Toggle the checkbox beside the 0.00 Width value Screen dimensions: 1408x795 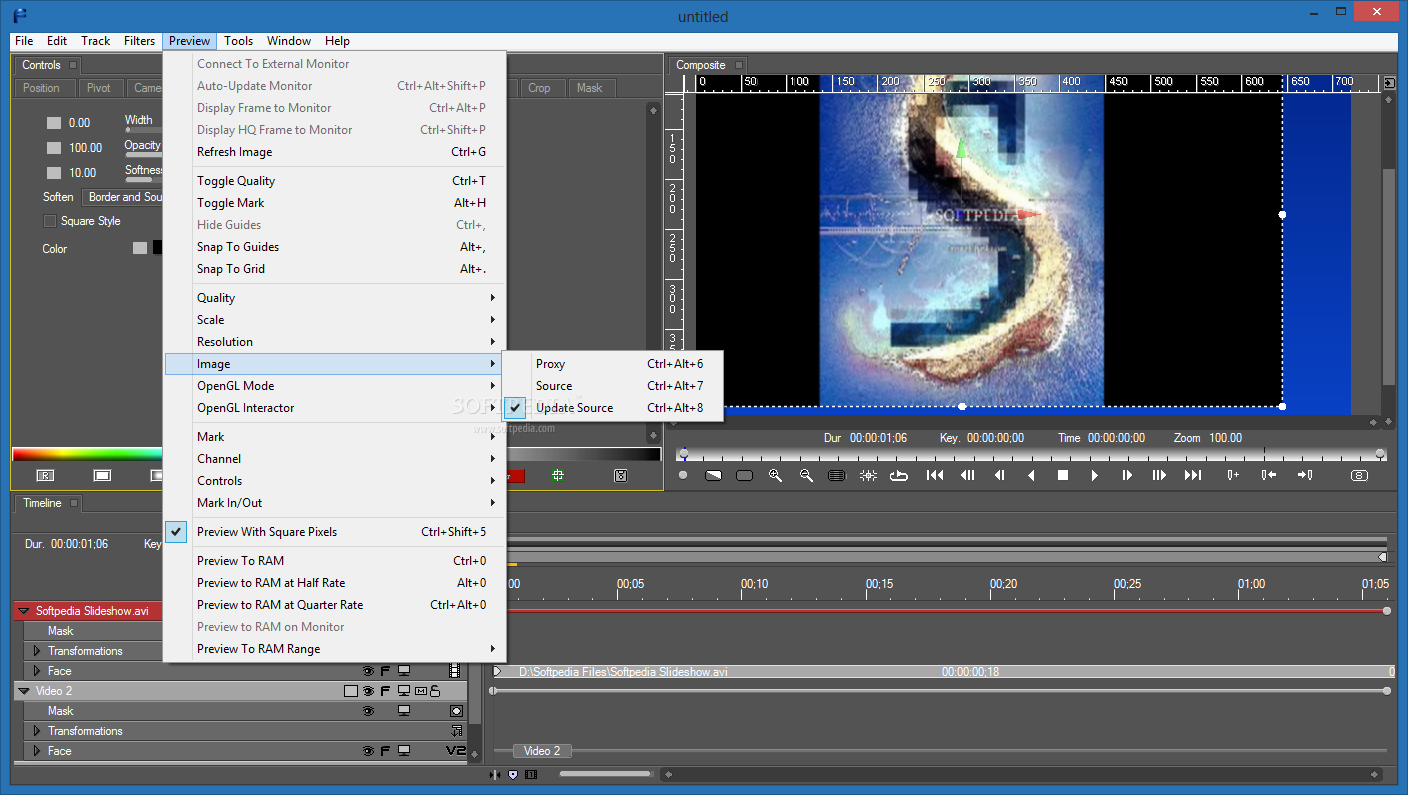point(54,123)
